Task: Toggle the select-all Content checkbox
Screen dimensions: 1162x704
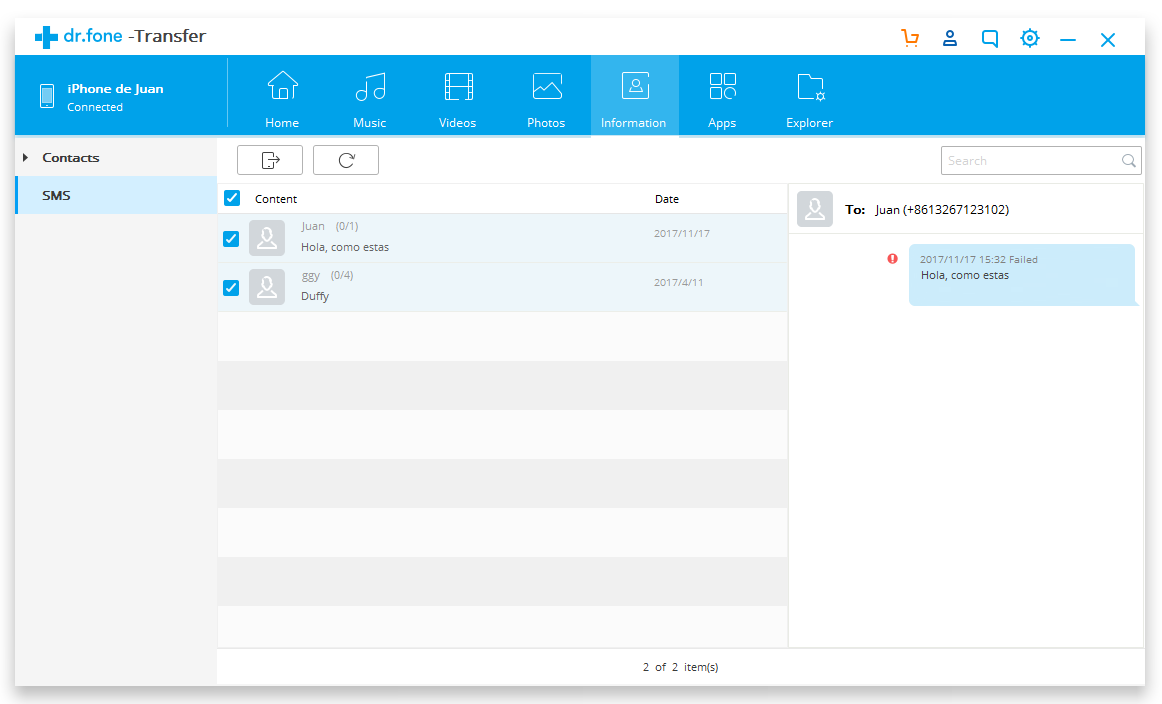Action: pyautogui.click(x=232, y=198)
